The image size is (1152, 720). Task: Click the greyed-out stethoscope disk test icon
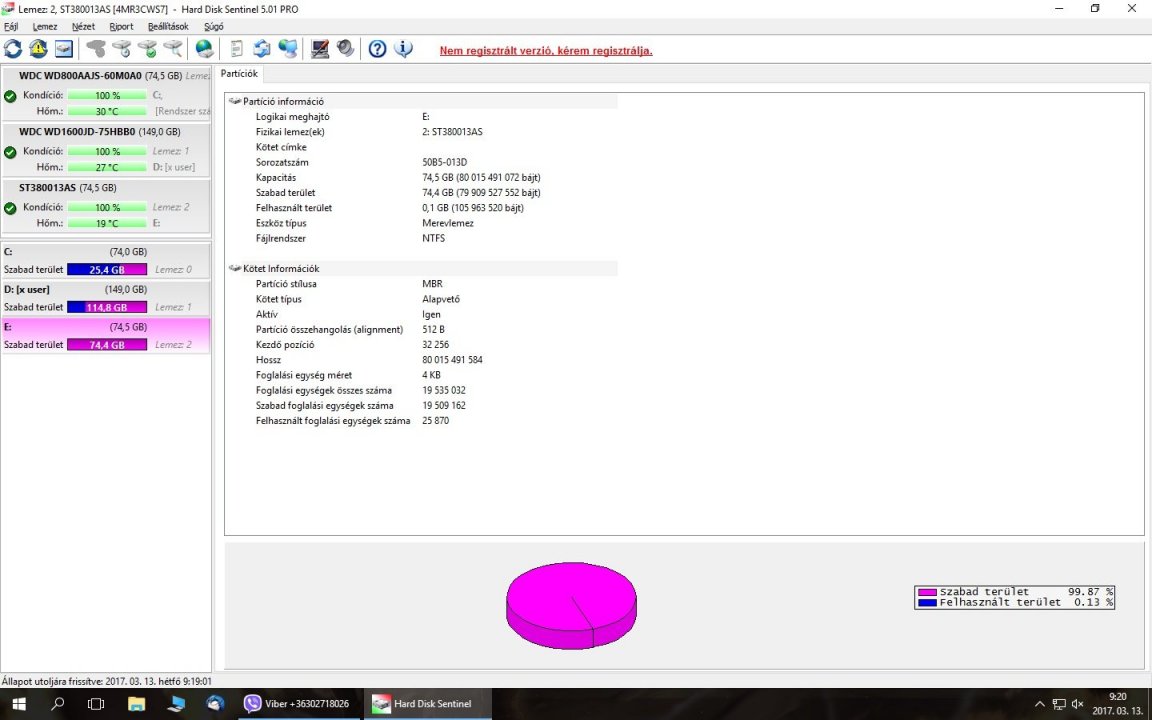pyautogui.click(x=96, y=49)
